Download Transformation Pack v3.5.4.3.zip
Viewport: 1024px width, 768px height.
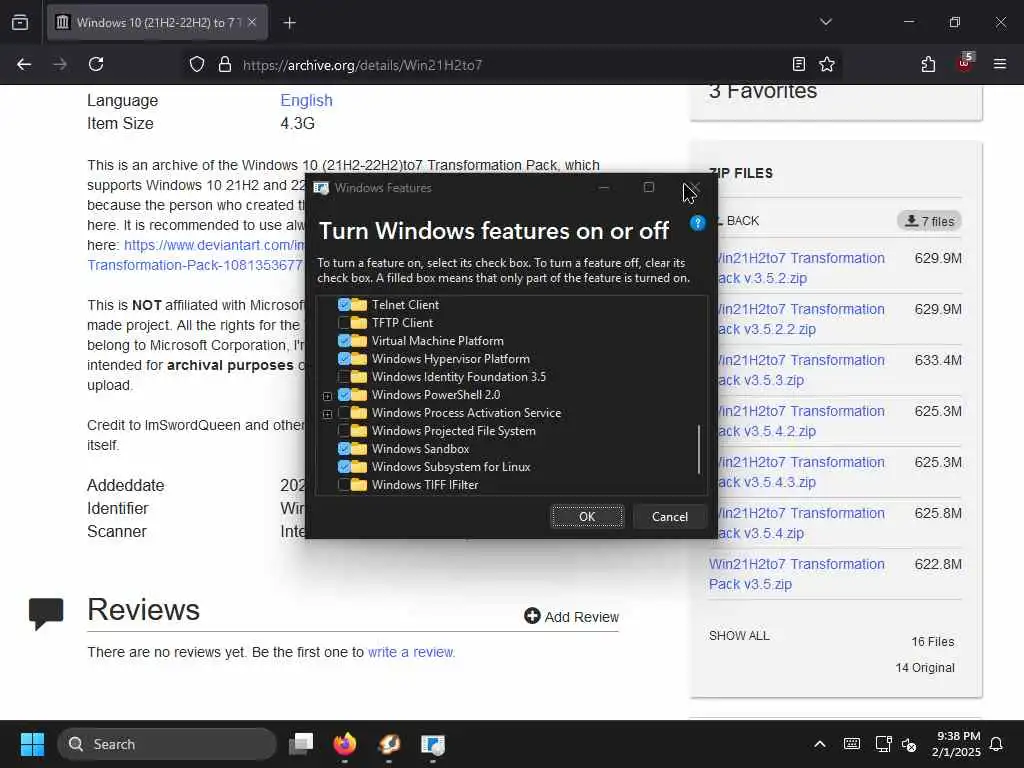(x=800, y=472)
